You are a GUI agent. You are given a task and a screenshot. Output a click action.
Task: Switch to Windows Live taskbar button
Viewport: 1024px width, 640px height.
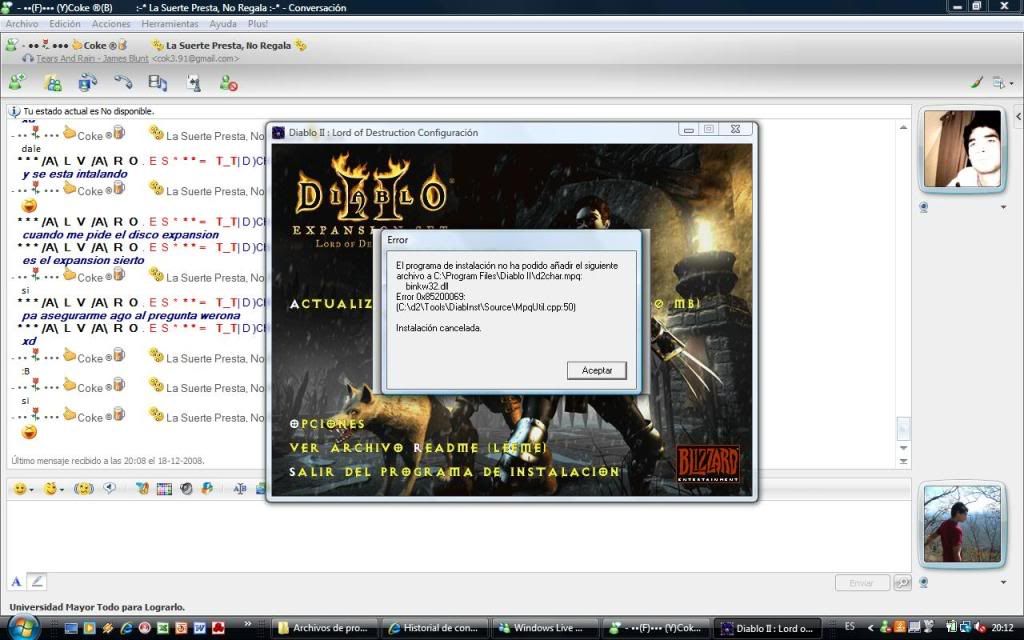[x=546, y=628]
